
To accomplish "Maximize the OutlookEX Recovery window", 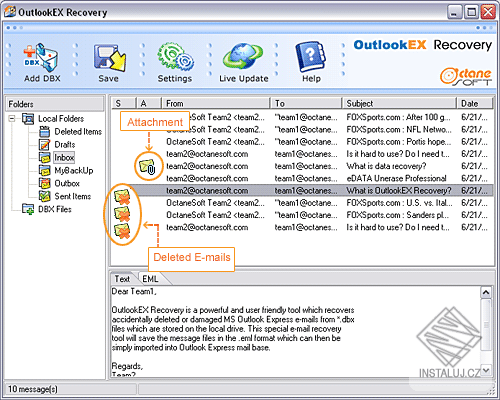I will (x=471, y=12).
